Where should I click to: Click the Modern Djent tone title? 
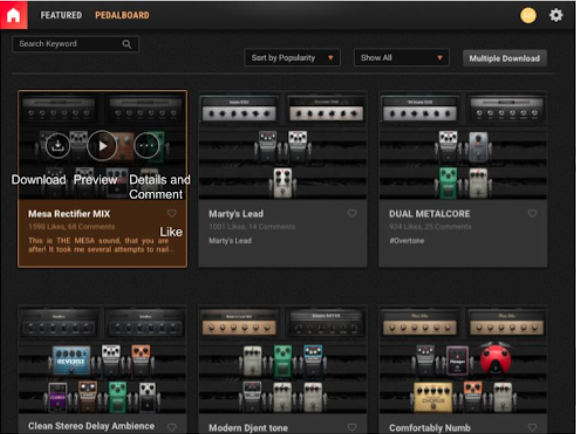[248, 428]
